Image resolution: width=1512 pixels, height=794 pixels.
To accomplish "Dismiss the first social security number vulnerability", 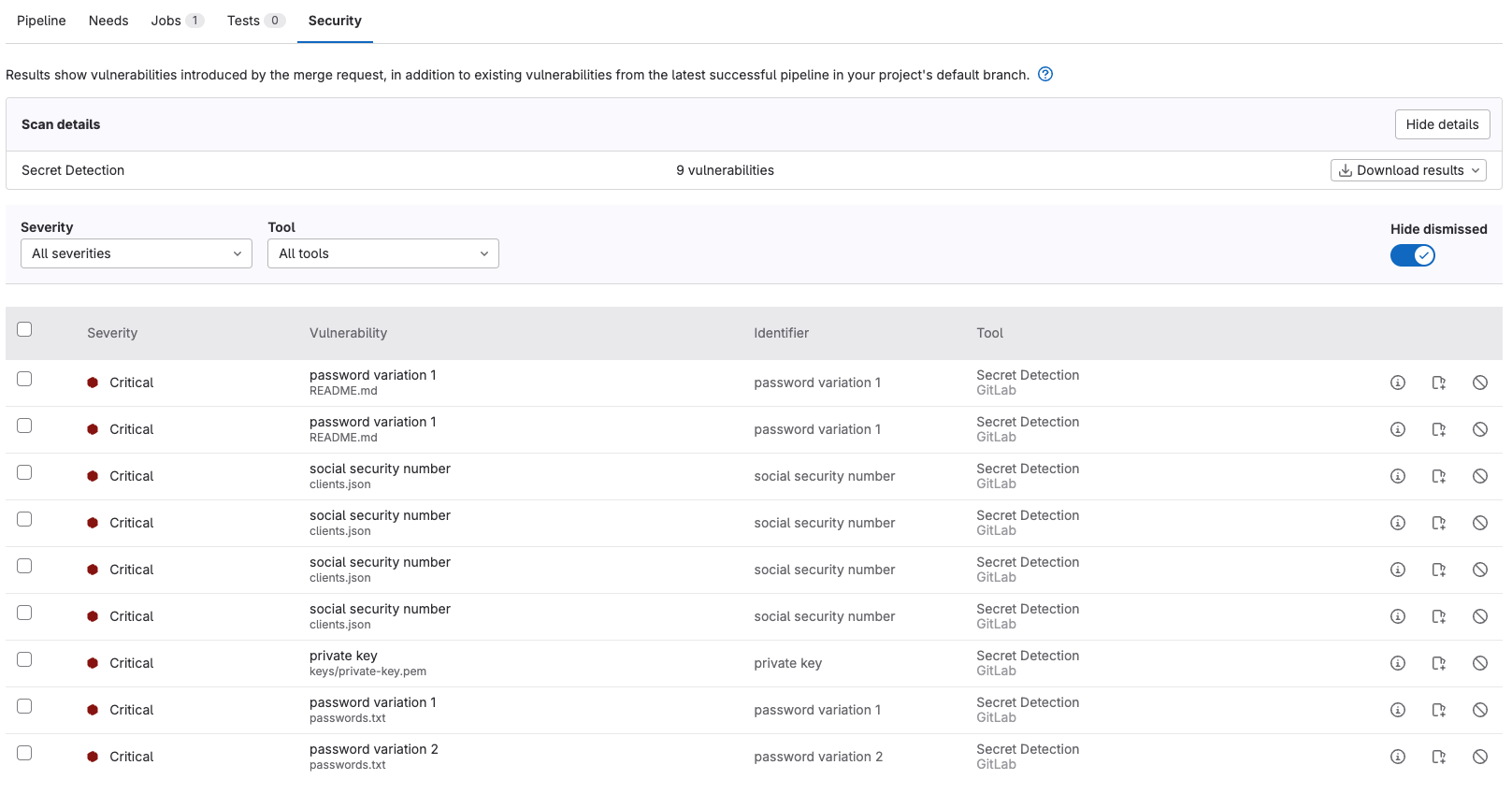I will click(x=1480, y=476).
